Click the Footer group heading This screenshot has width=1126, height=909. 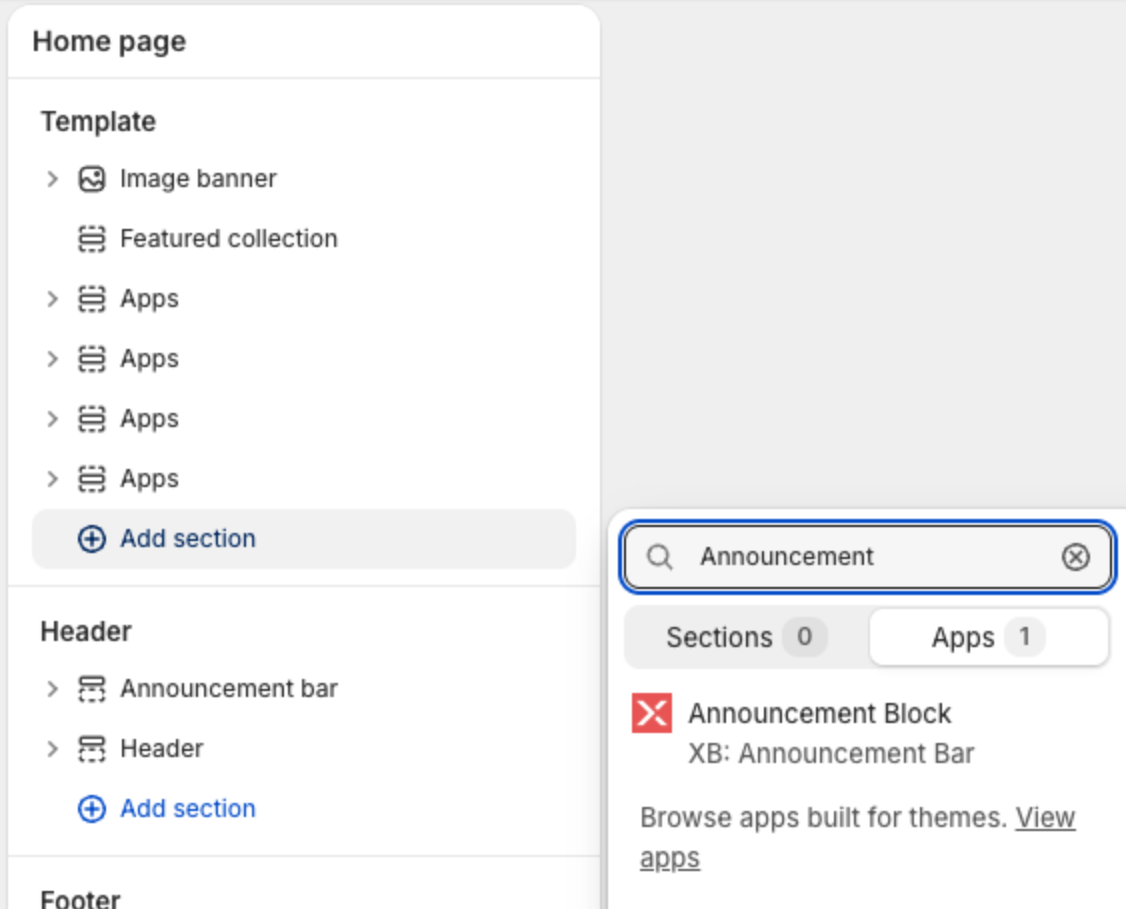pyautogui.click(x=80, y=899)
